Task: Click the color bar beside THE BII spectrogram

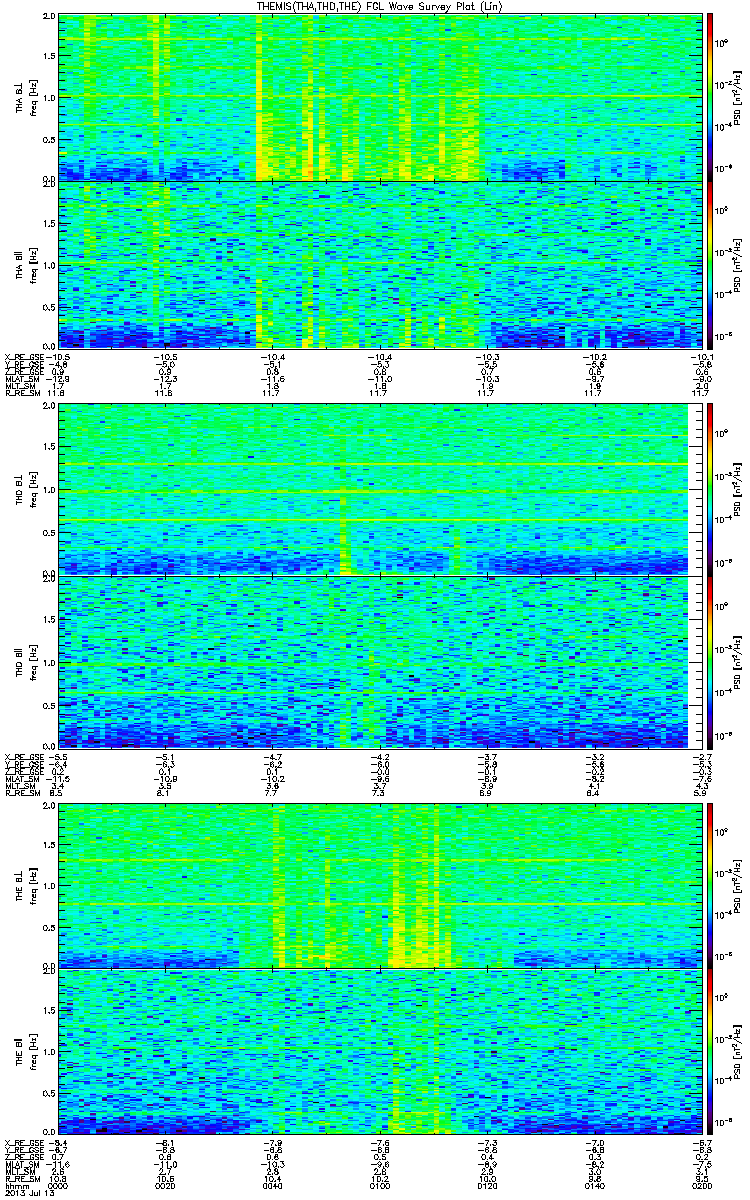Action: click(710, 1052)
